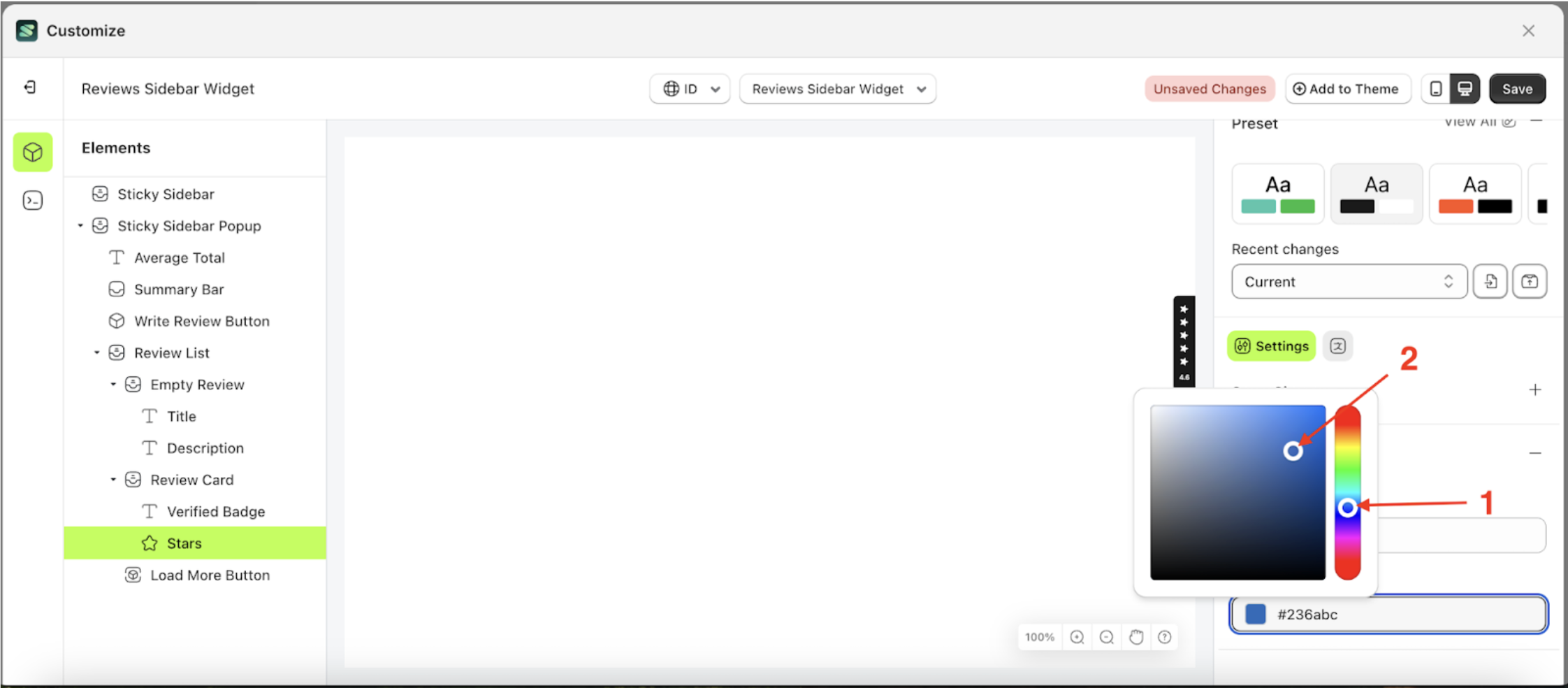Activate the zoom in control on the canvas
1568x688 pixels.
pos(1076,637)
